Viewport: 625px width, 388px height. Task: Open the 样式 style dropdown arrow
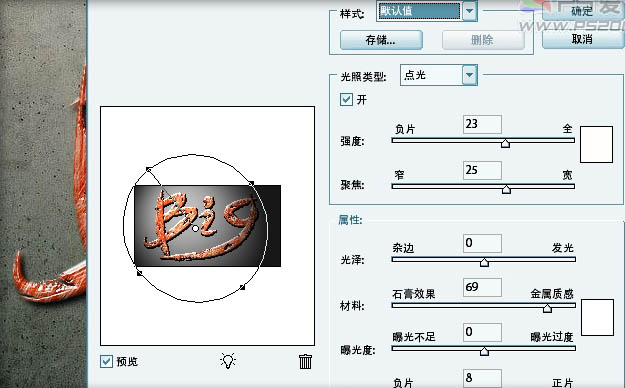point(470,11)
